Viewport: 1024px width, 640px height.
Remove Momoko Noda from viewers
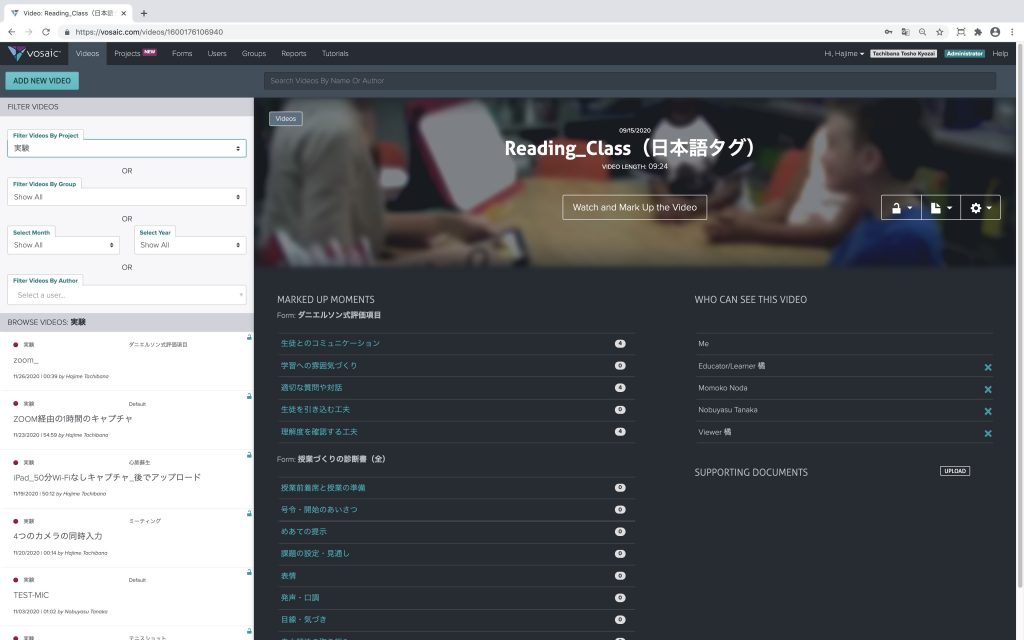(x=987, y=390)
